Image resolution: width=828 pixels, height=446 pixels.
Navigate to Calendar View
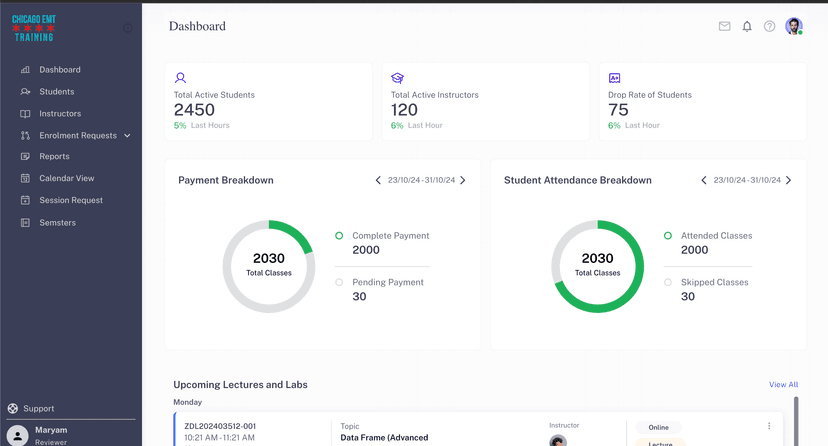(66, 178)
